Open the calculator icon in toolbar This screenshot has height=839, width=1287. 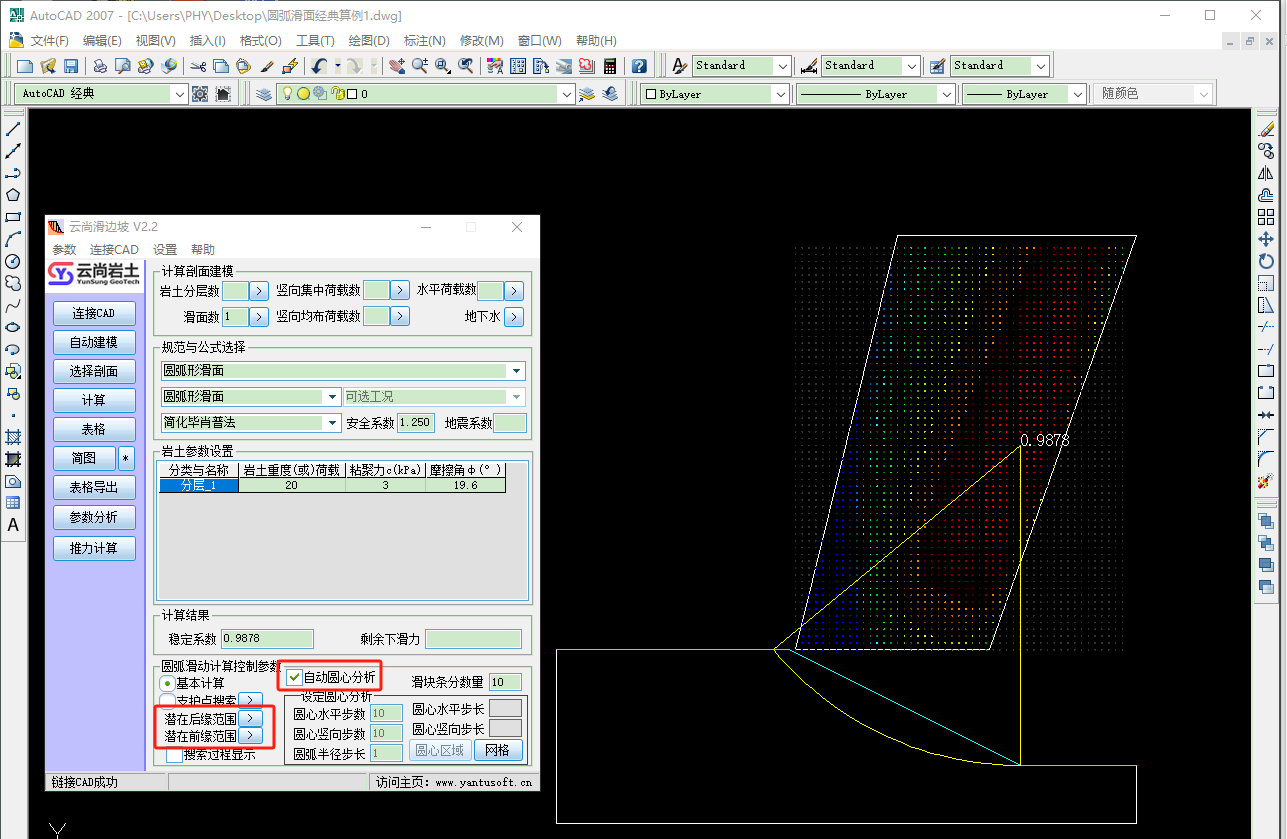click(610, 66)
